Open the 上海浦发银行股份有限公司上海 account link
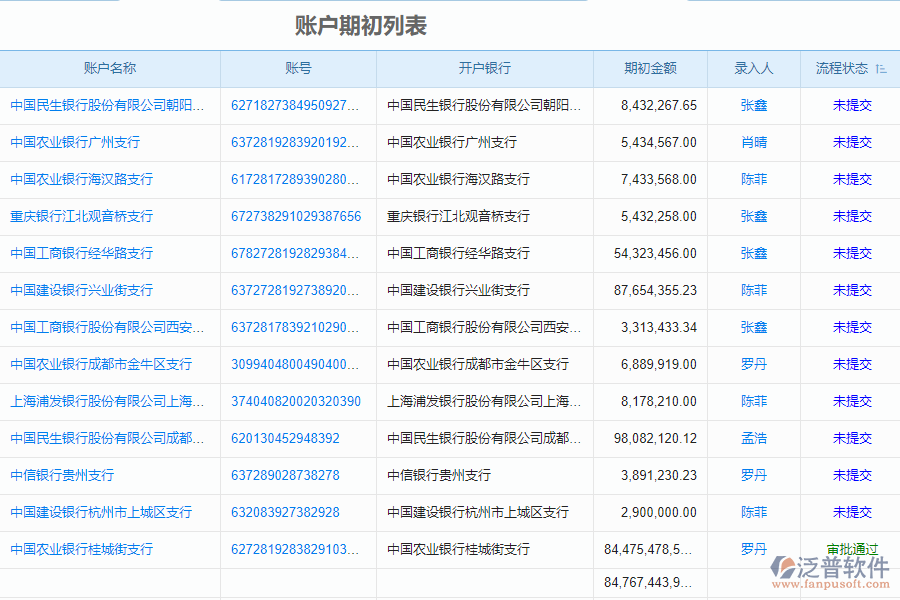This screenshot has width=900, height=600. coord(106,401)
